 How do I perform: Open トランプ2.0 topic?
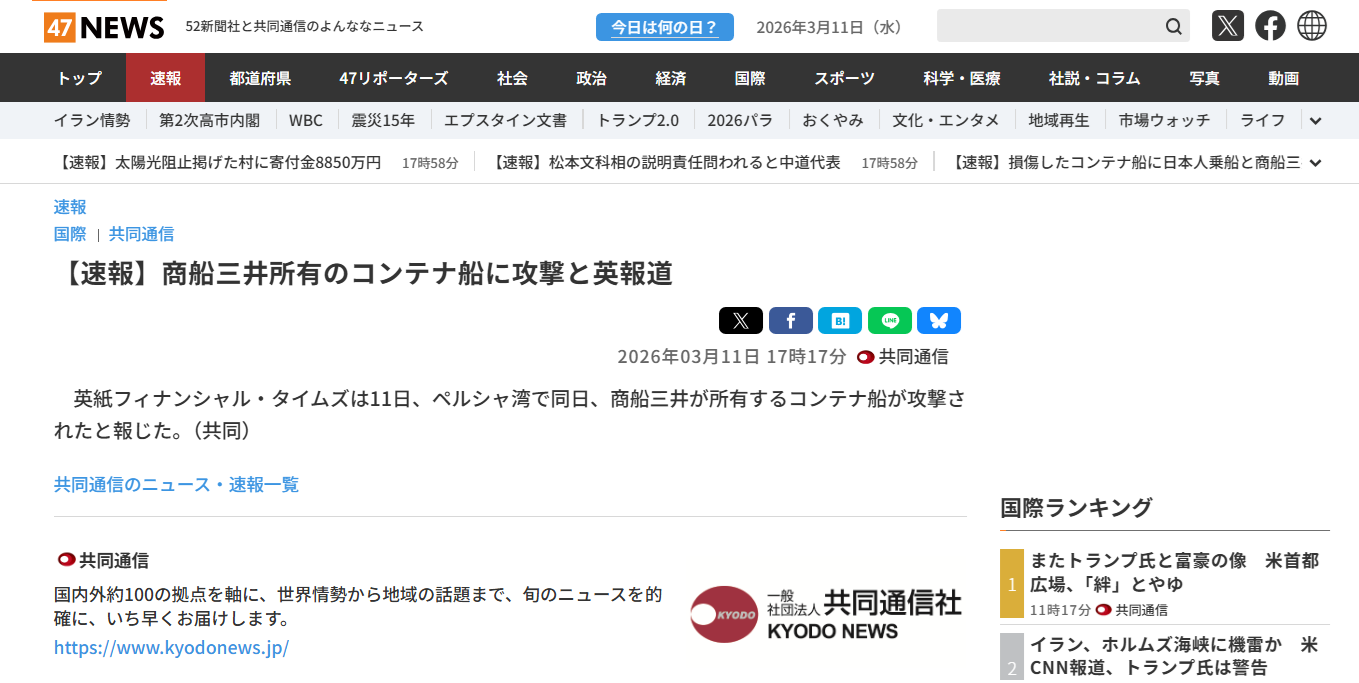pyautogui.click(x=638, y=120)
